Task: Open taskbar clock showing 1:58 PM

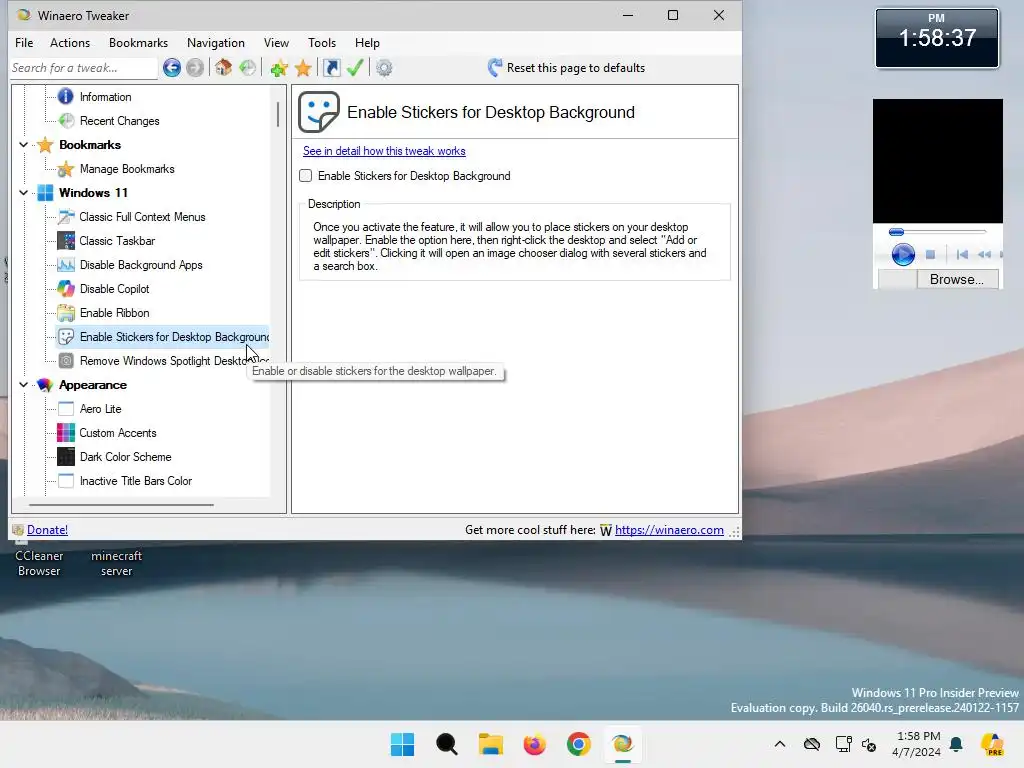Action: point(917,744)
